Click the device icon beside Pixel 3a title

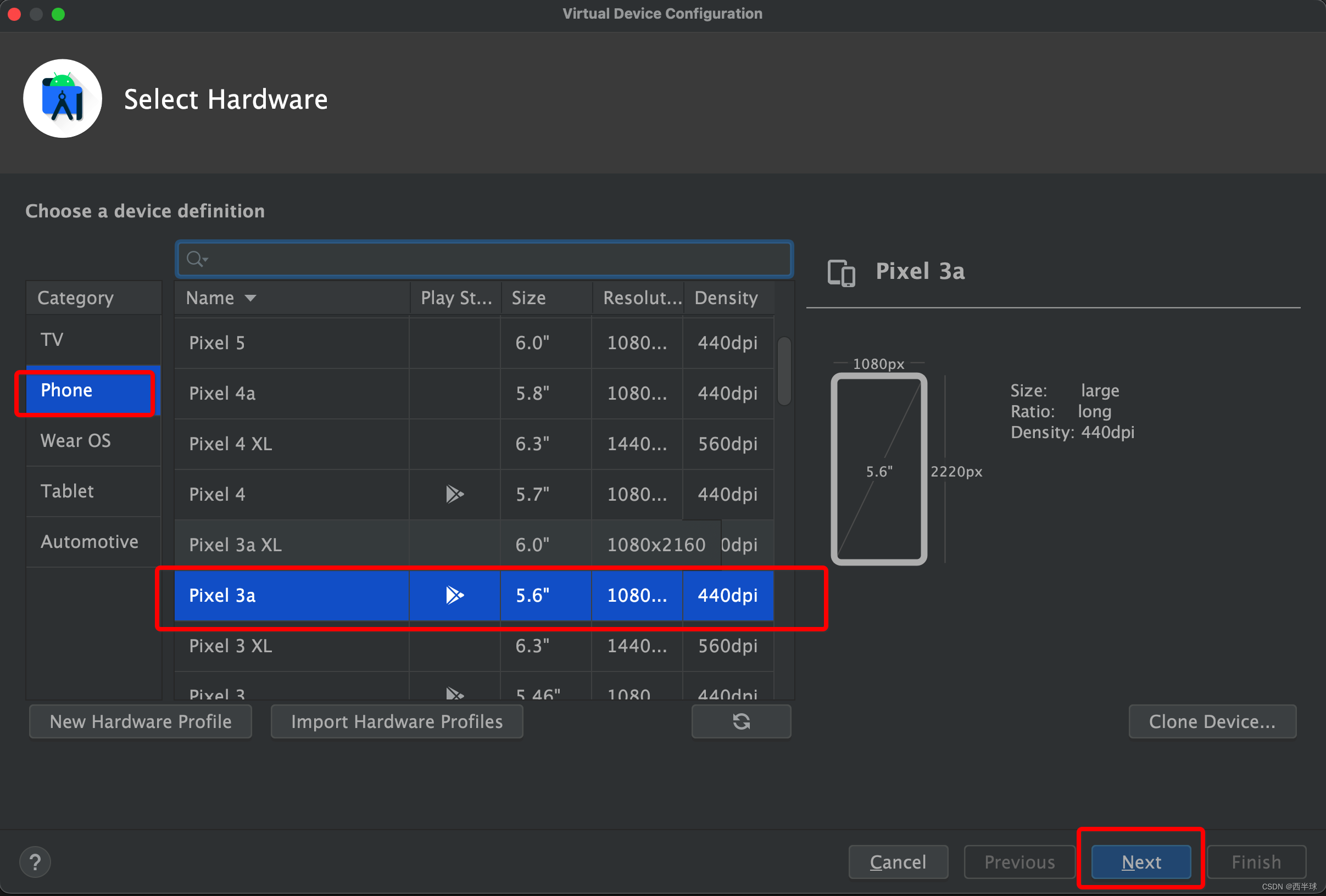[x=841, y=273]
